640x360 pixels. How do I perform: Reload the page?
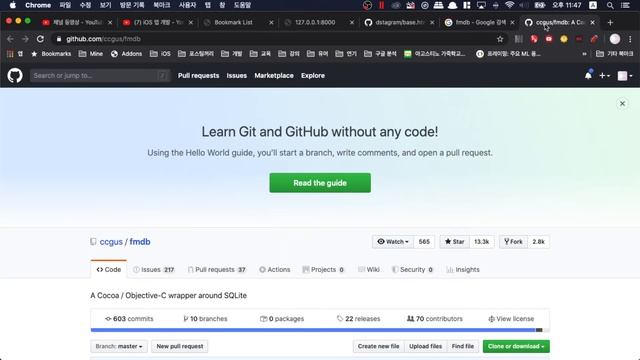click(x=40, y=39)
